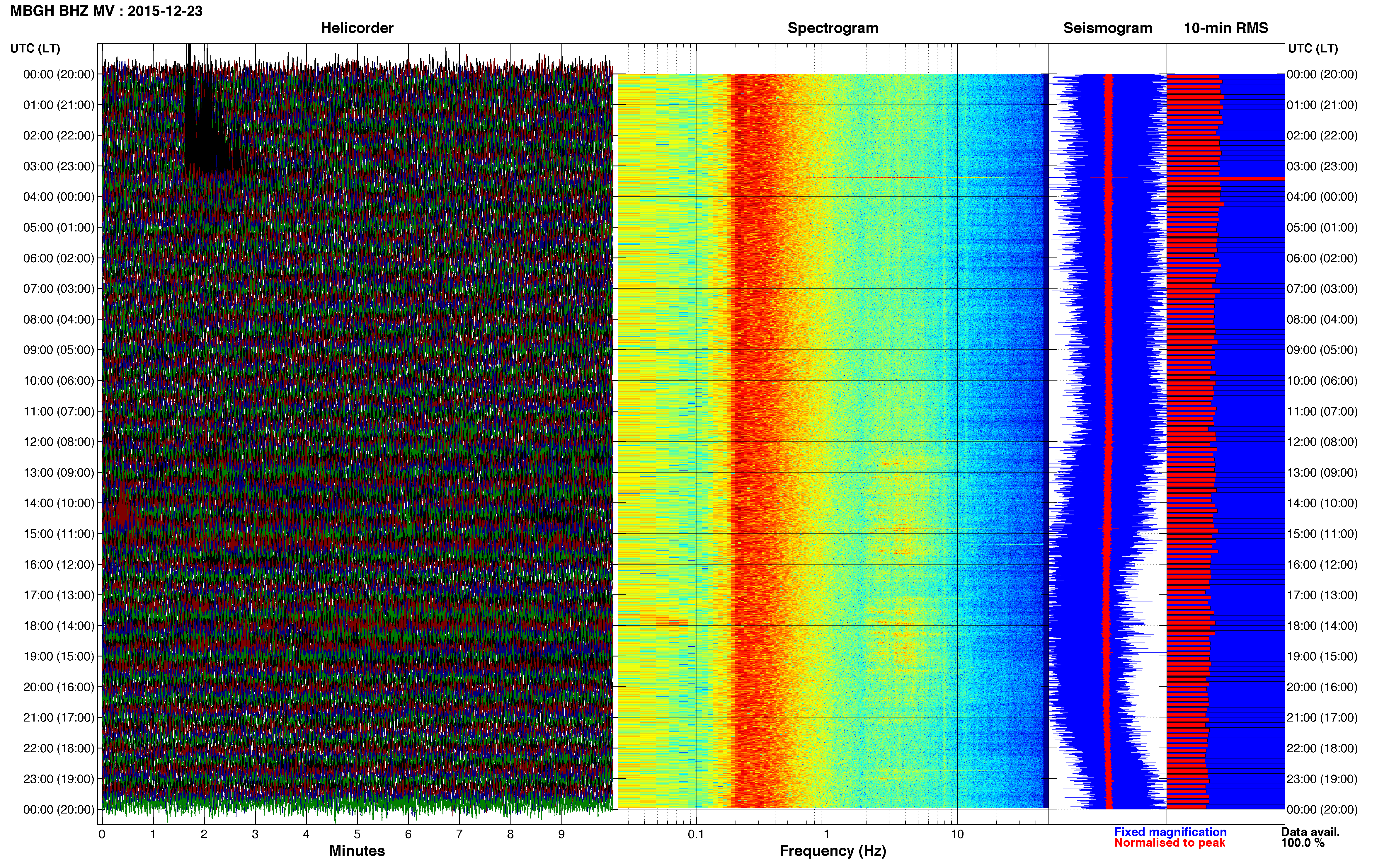Image resolution: width=1389 pixels, height=868 pixels.
Task: Click "05:00 (01:00)" on the RMS-side time axis
Action: click(x=1322, y=227)
